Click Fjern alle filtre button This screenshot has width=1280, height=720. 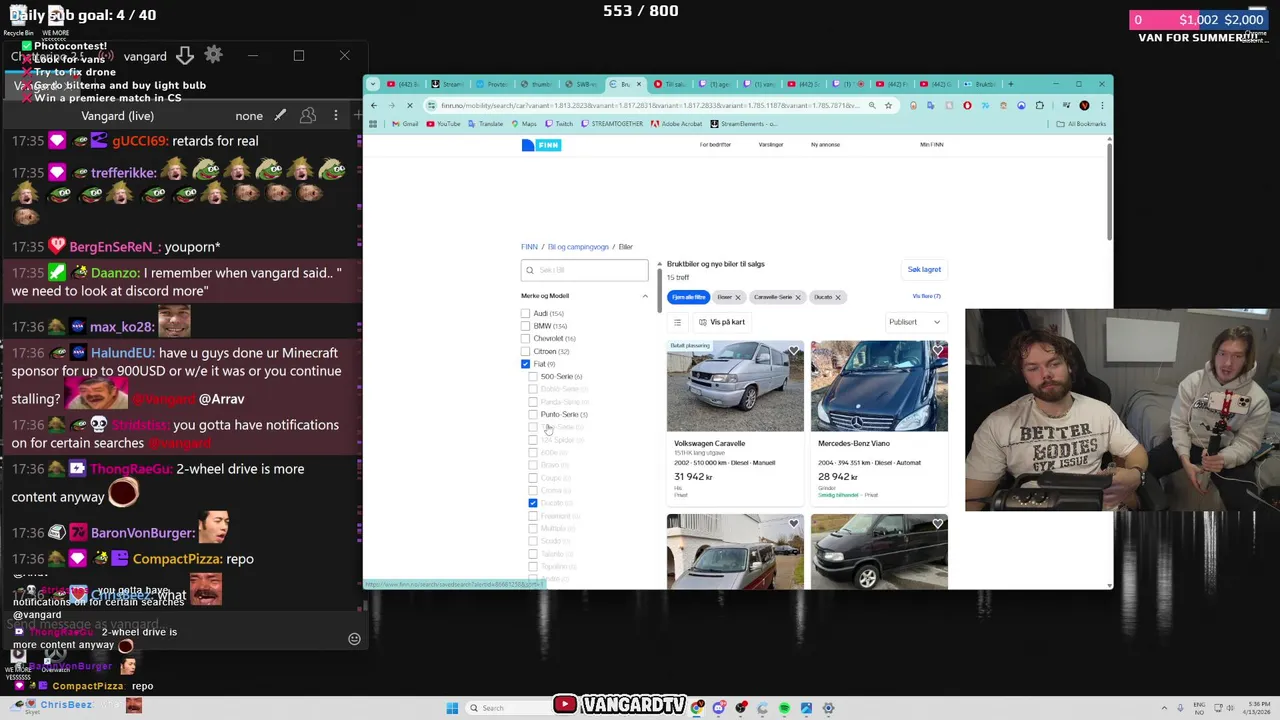click(688, 297)
